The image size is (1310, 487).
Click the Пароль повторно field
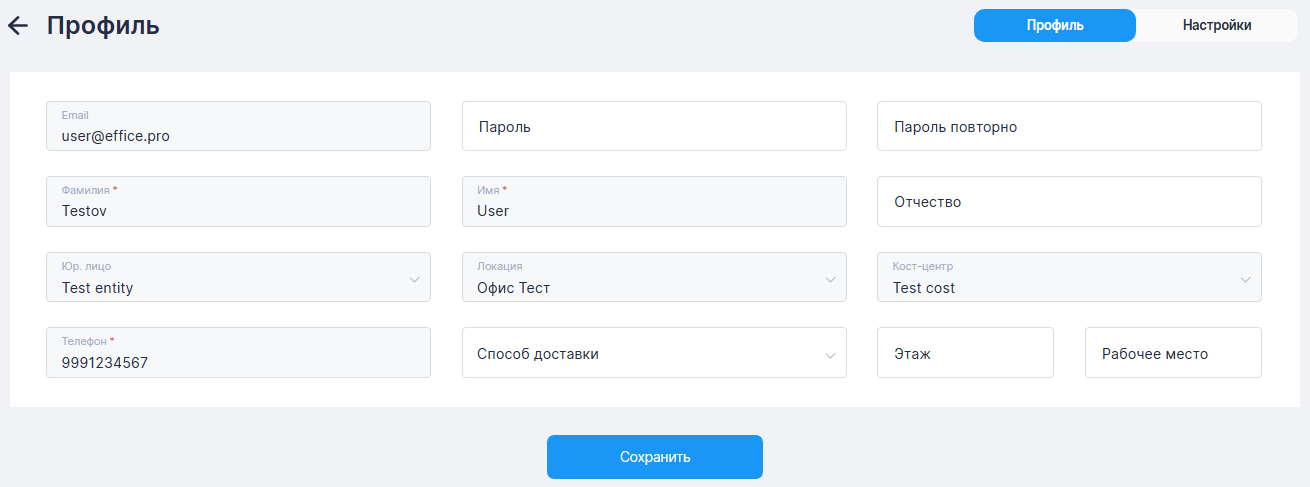(1069, 127)
